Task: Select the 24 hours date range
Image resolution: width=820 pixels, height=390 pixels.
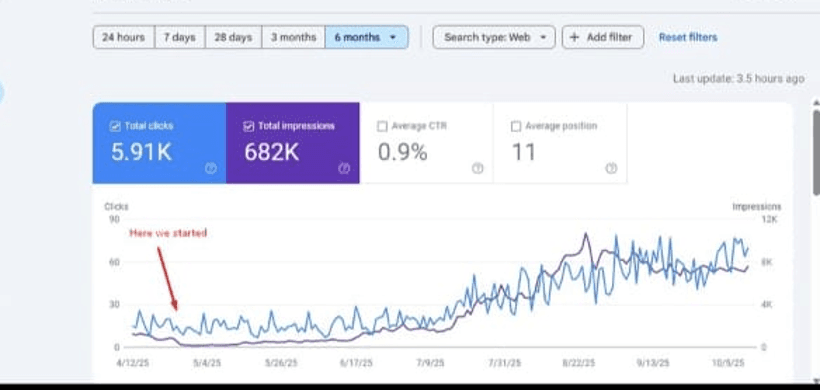Action: click(123, 37)
